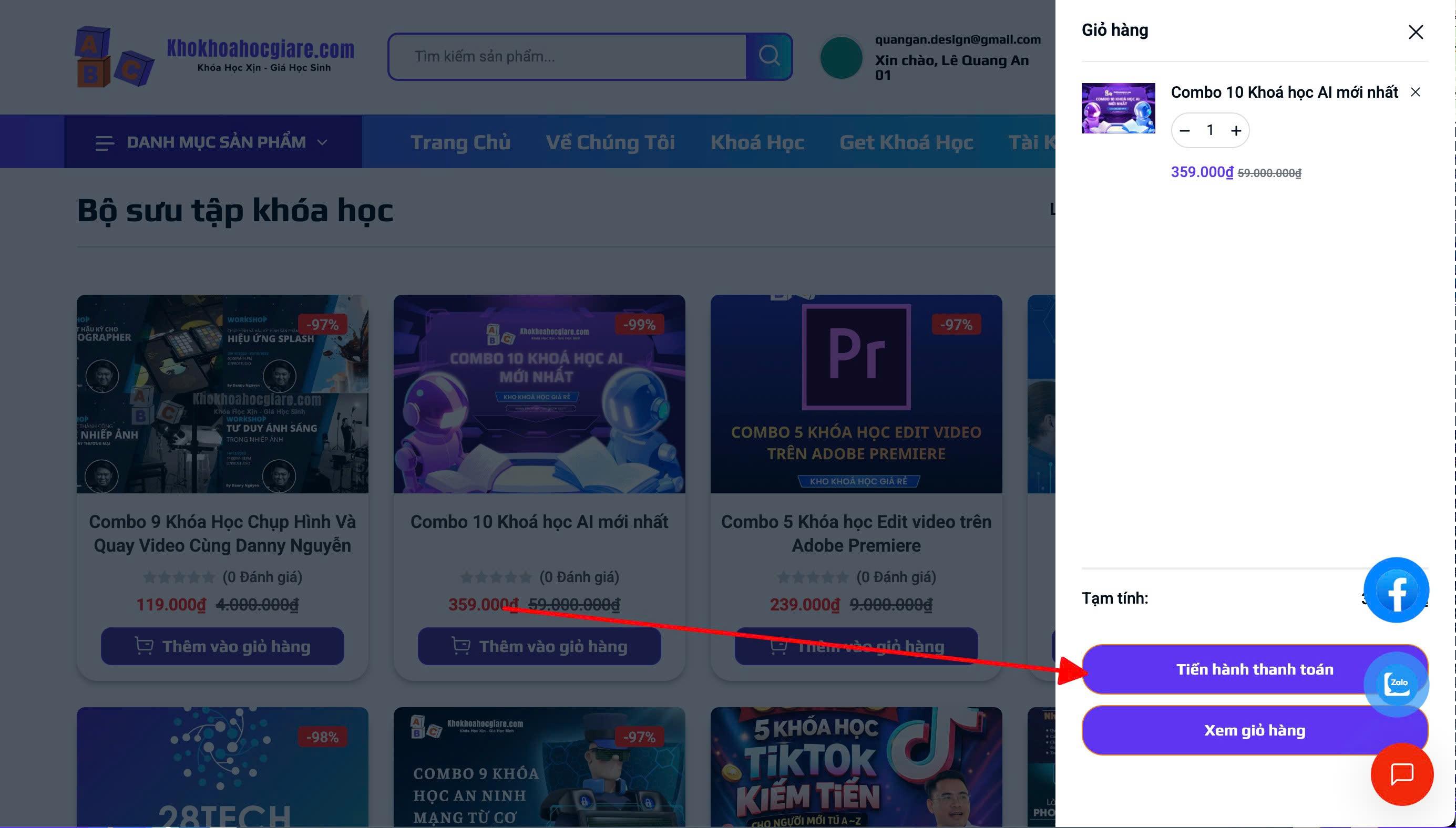1456x828 pixels.
Task: Open the Facebook floating contact icon
Action: (1396, 589)
